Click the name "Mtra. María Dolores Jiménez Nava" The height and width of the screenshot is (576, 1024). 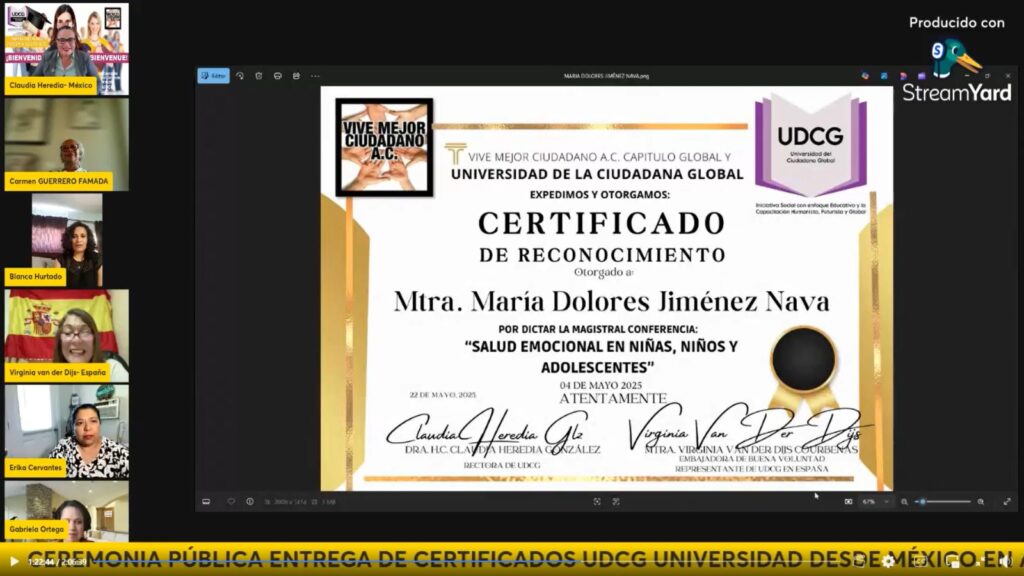pyautogui.click(x=611, y=301)
